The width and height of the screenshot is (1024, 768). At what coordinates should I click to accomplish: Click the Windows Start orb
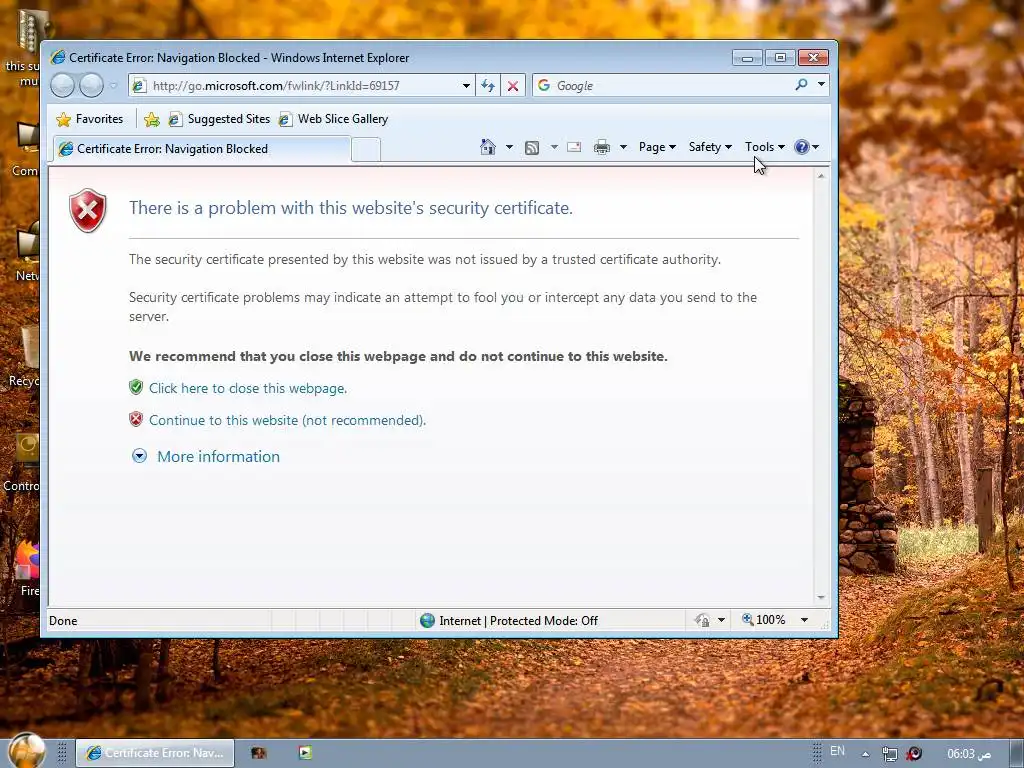click(x=27, y=751)
